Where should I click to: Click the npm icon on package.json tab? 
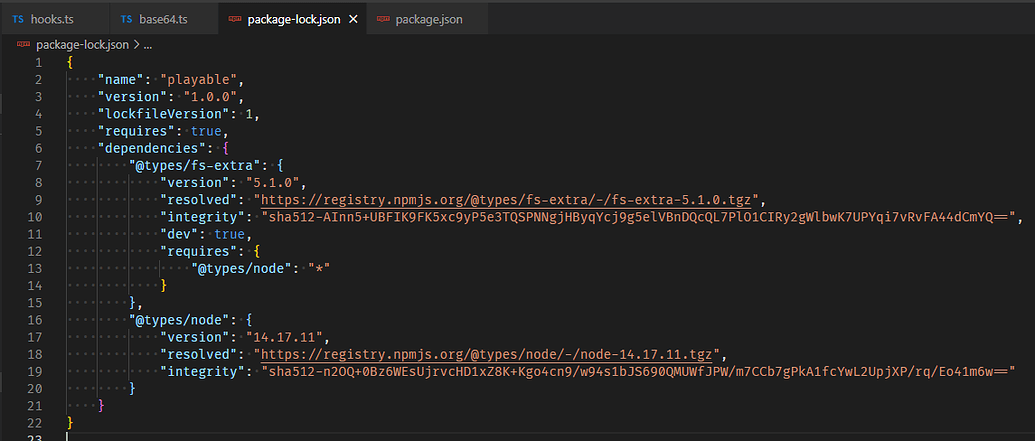tap(382, 19)
